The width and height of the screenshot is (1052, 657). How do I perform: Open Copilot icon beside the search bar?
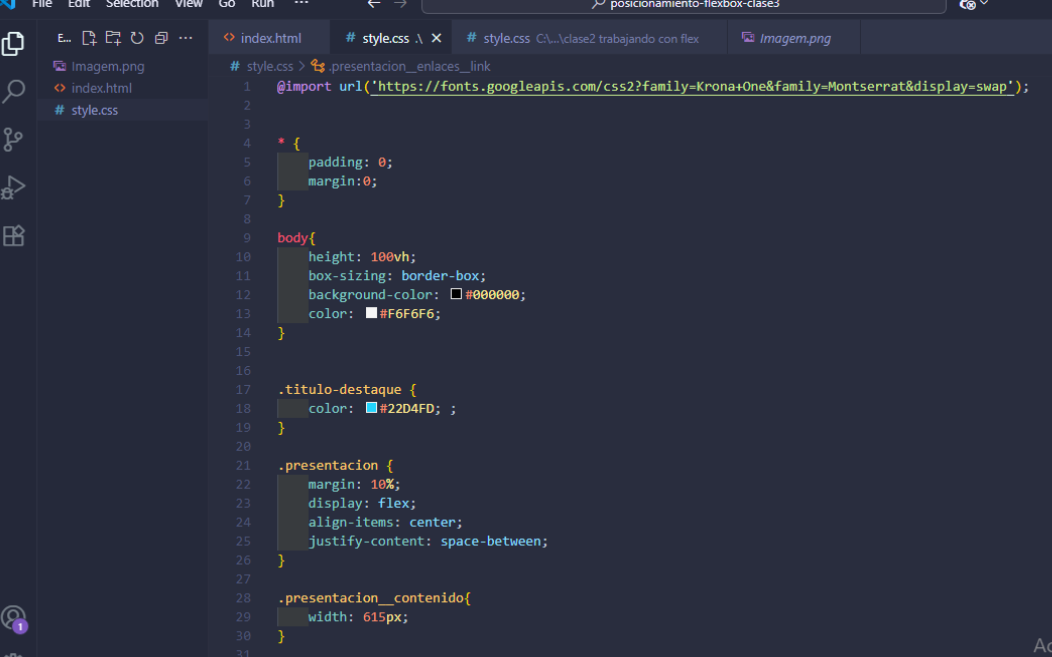click(x=967, y=5)
